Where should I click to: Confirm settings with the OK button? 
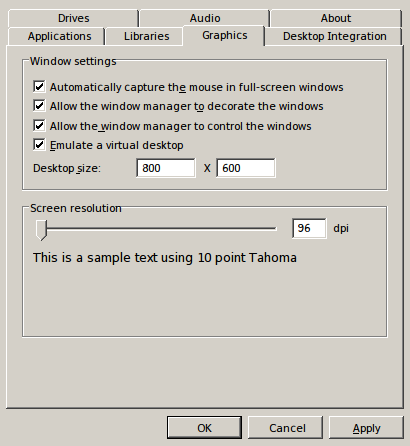pos(204,428)
